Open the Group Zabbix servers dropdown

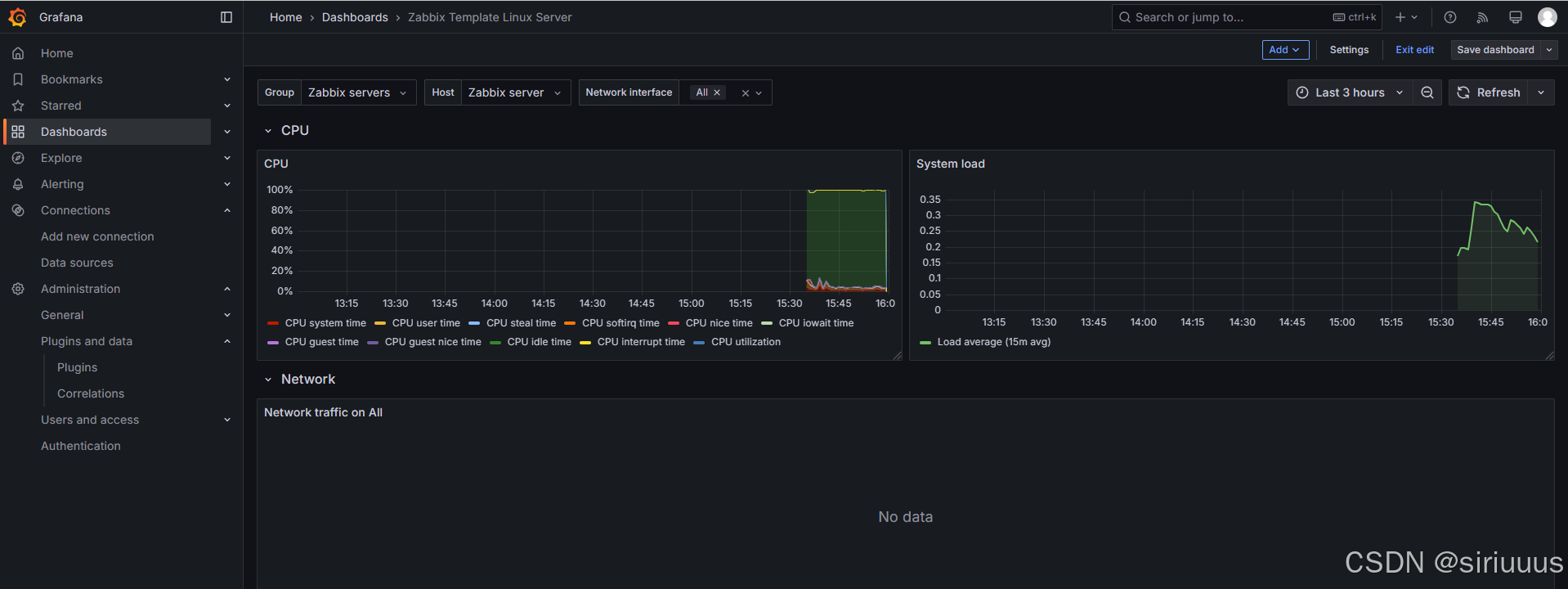point(358,92)
